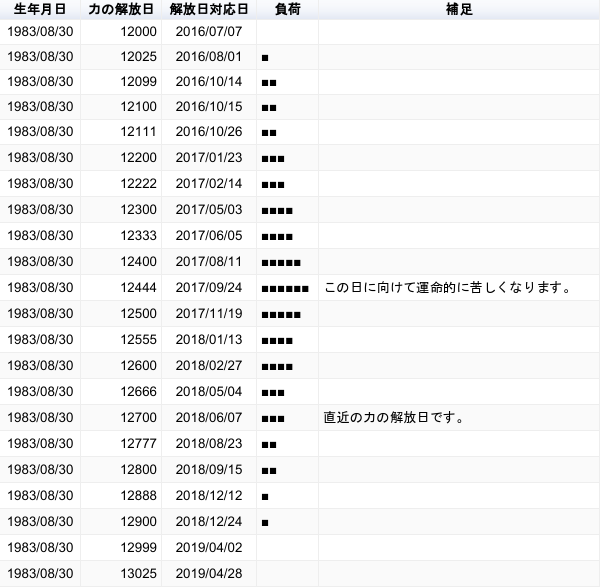This screenshot has width=600, height=587.
Task: Select cell with value 13025
Action: [121, 574]
